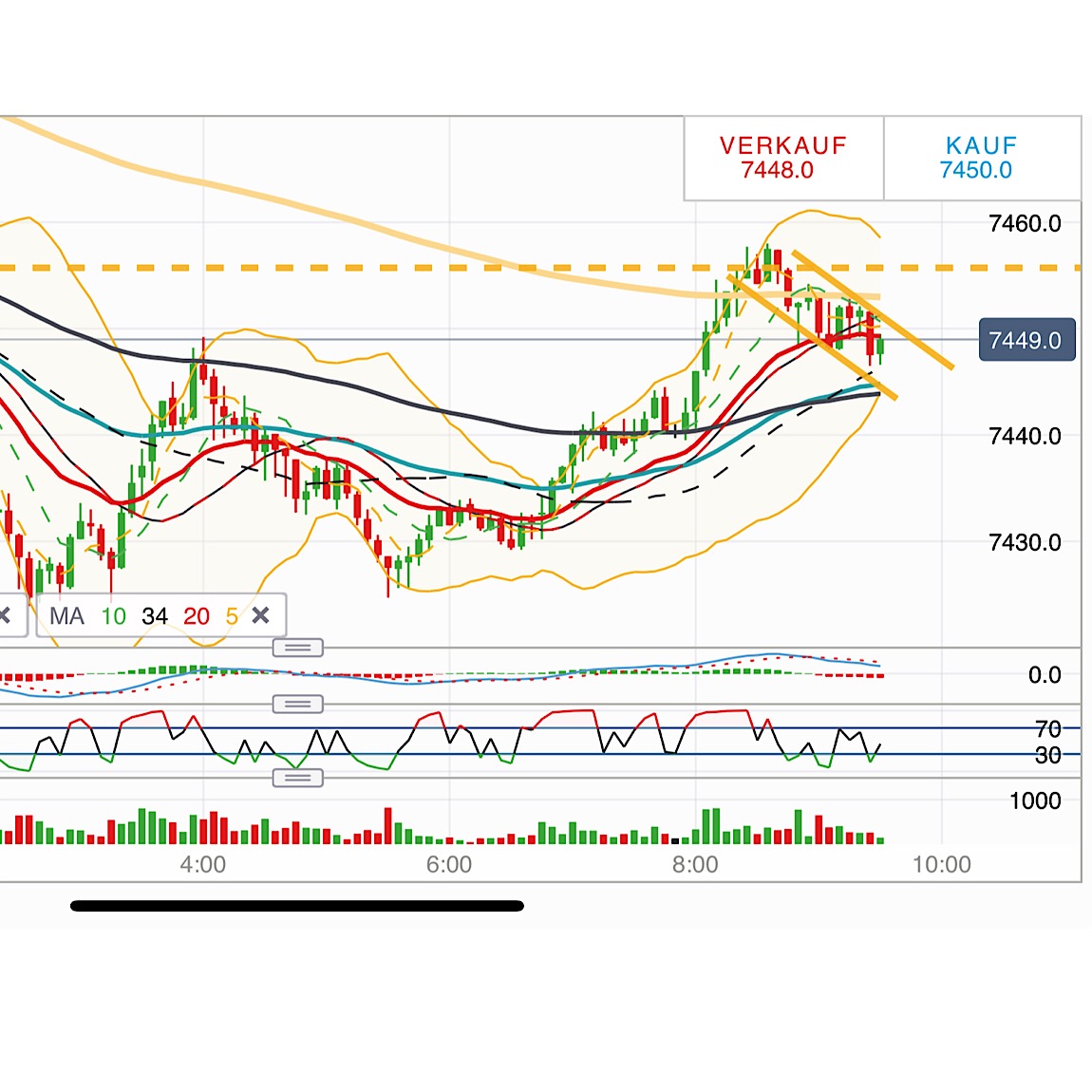The image size is (1092, 1092).
Task: Select the 8:00 time axis label
Action: coord(694,865)
